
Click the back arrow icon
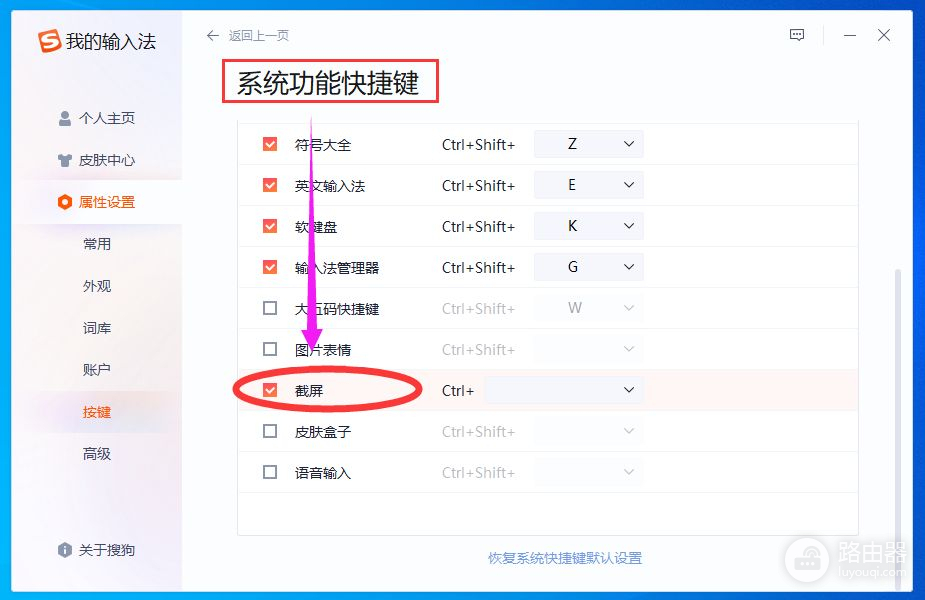(212, 35)
